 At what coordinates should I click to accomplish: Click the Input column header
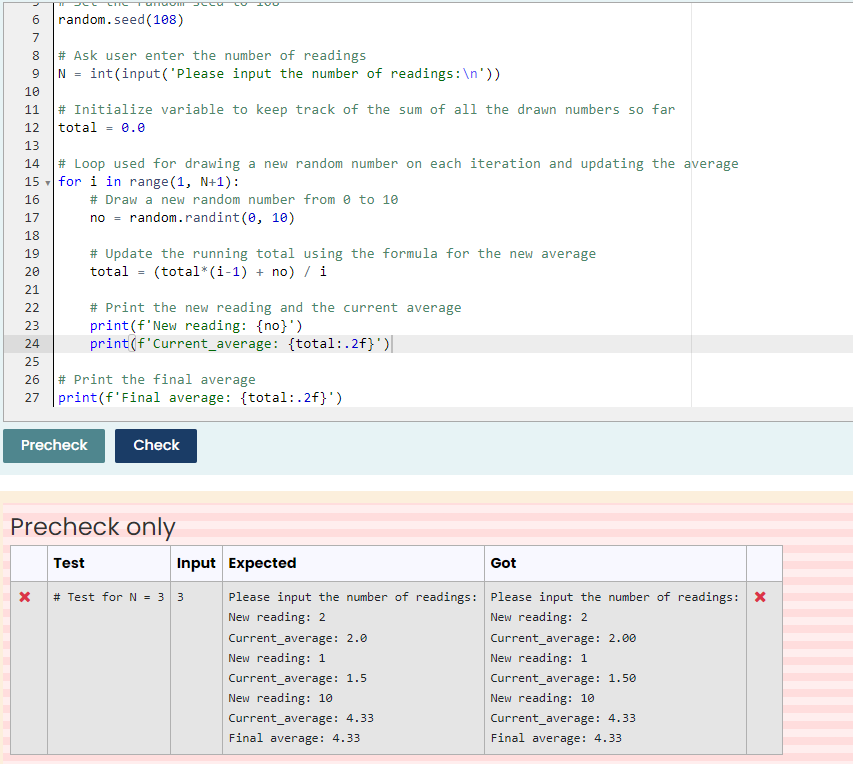(x=196, y=563)
